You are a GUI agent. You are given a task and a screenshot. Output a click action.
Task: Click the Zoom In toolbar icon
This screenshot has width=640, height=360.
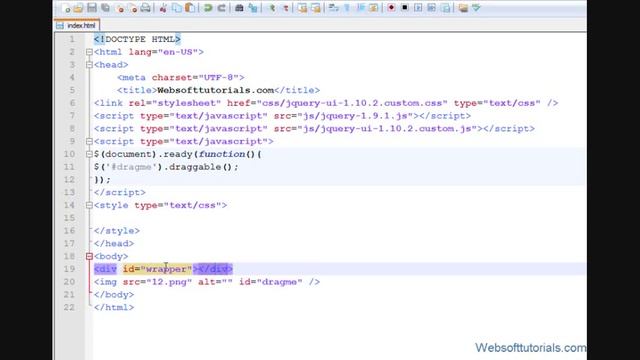click(x=272, y=8)
